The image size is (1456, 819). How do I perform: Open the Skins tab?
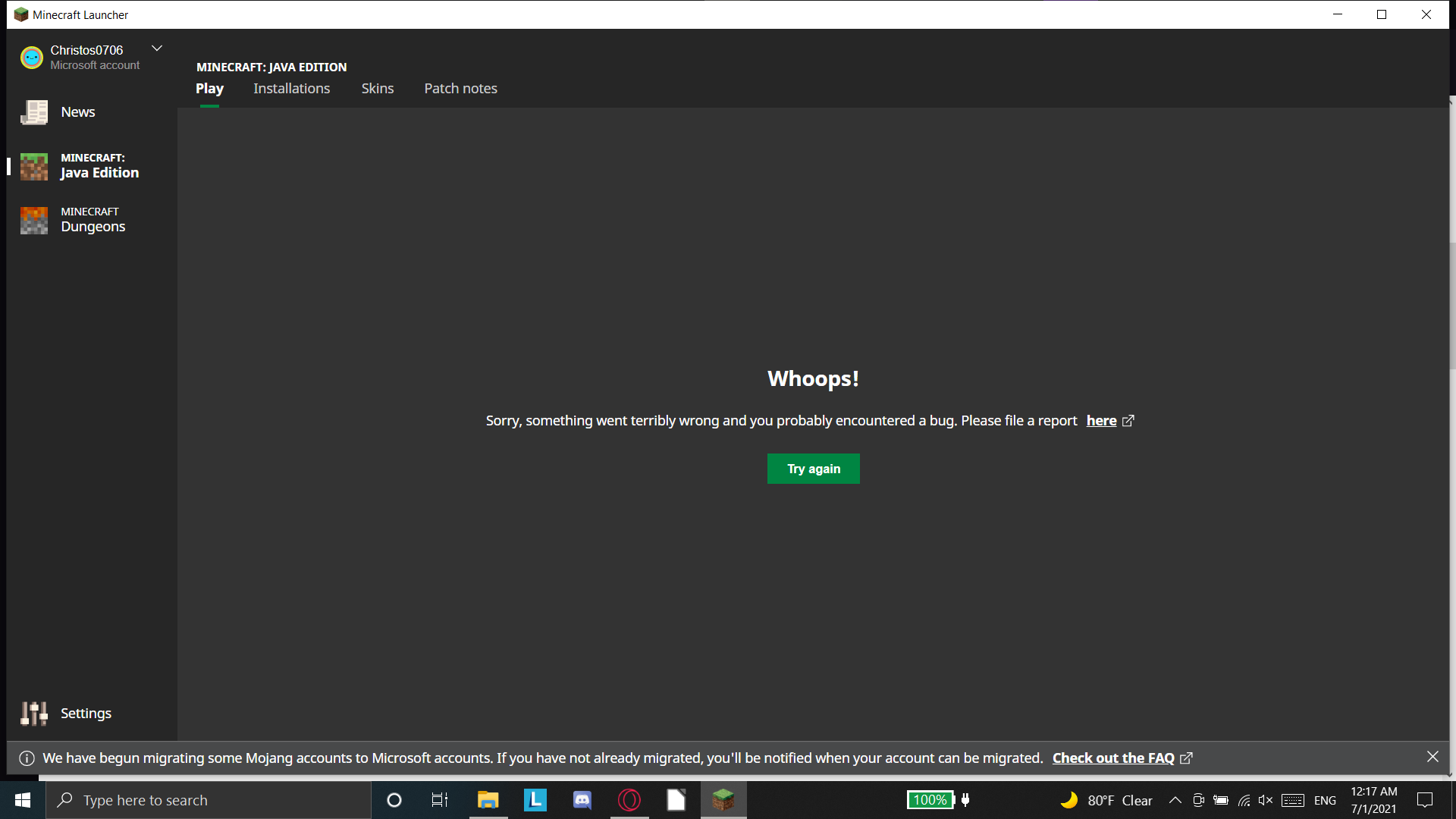[x=377, y=89]
